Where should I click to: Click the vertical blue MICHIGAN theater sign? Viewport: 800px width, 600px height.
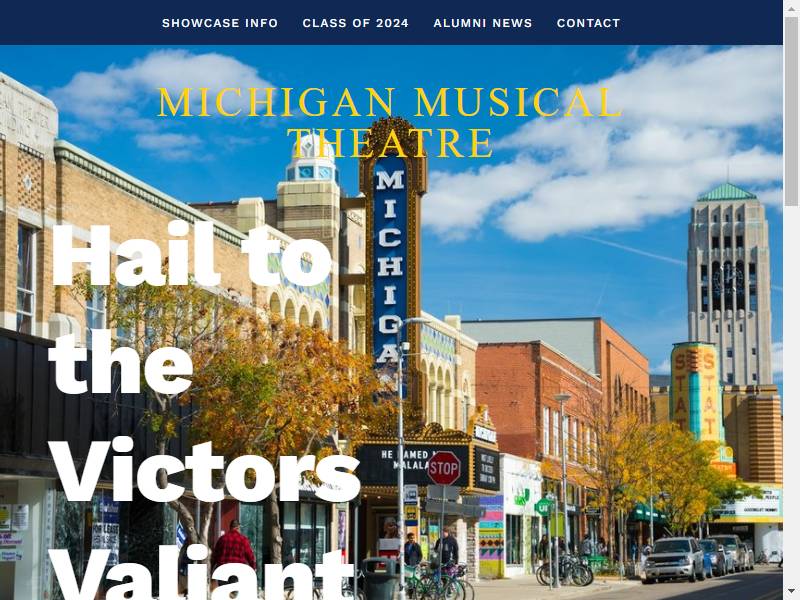click(x=390, y=265)
